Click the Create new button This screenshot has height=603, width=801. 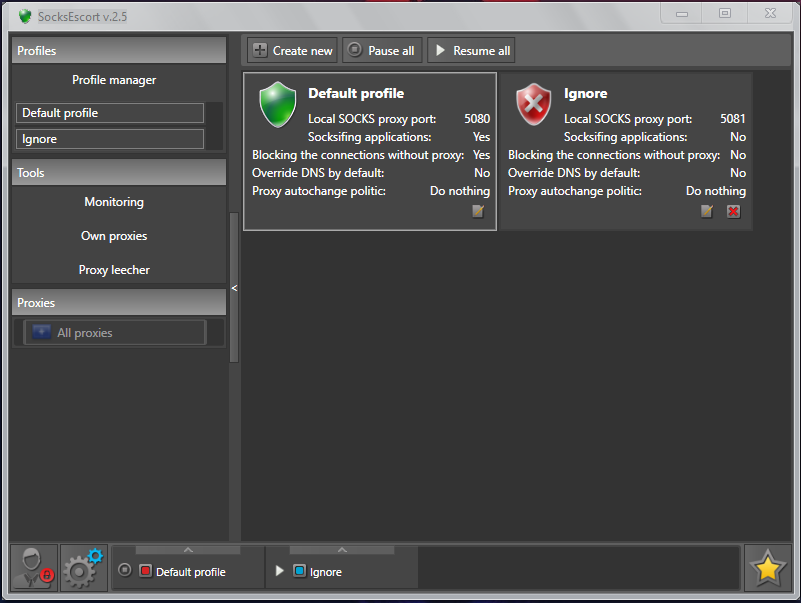point(292,50)
